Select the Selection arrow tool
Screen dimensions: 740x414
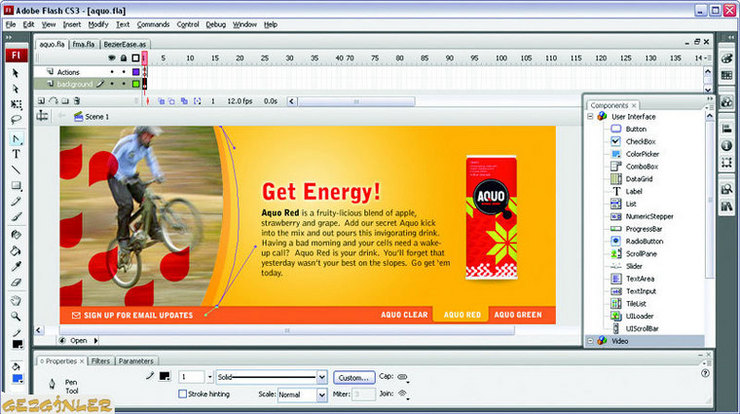[x=16, y=73]
